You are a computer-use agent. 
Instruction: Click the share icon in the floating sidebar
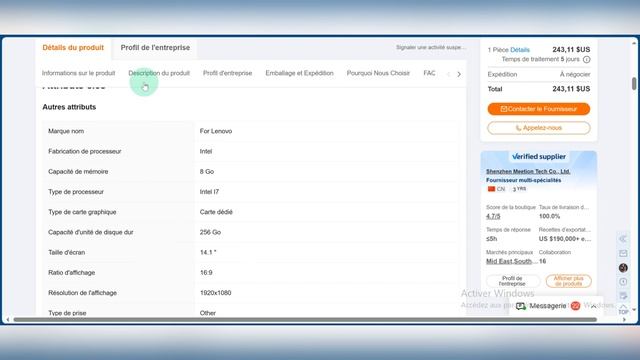[x=623, y=239]
